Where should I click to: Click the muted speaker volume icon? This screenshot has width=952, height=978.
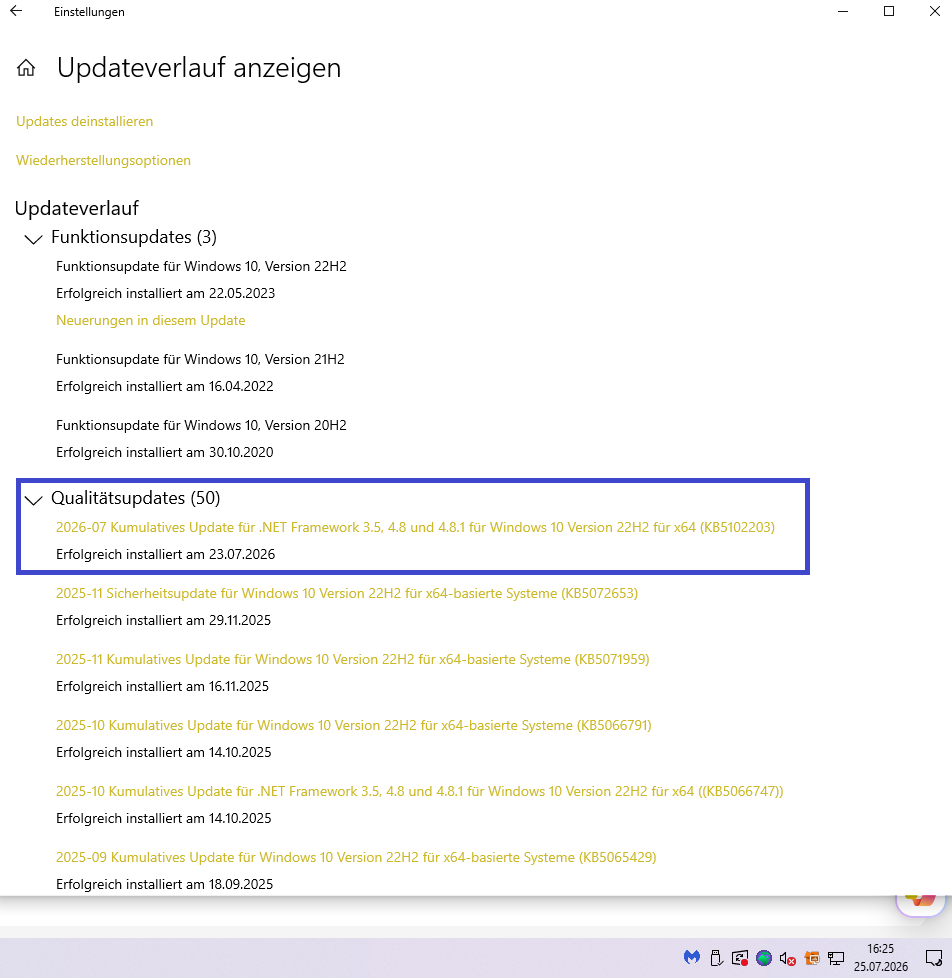[x=788, y=958]
